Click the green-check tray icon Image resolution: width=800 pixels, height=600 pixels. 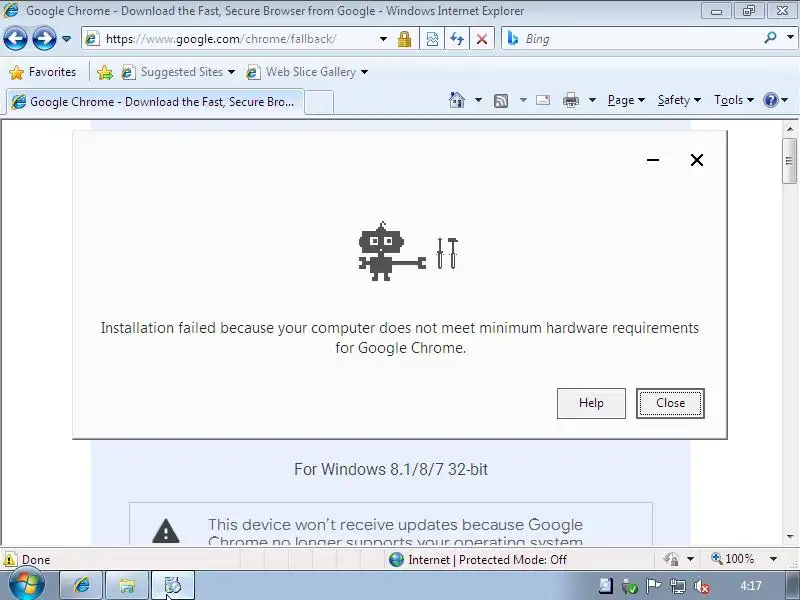(x=630, y=586)
